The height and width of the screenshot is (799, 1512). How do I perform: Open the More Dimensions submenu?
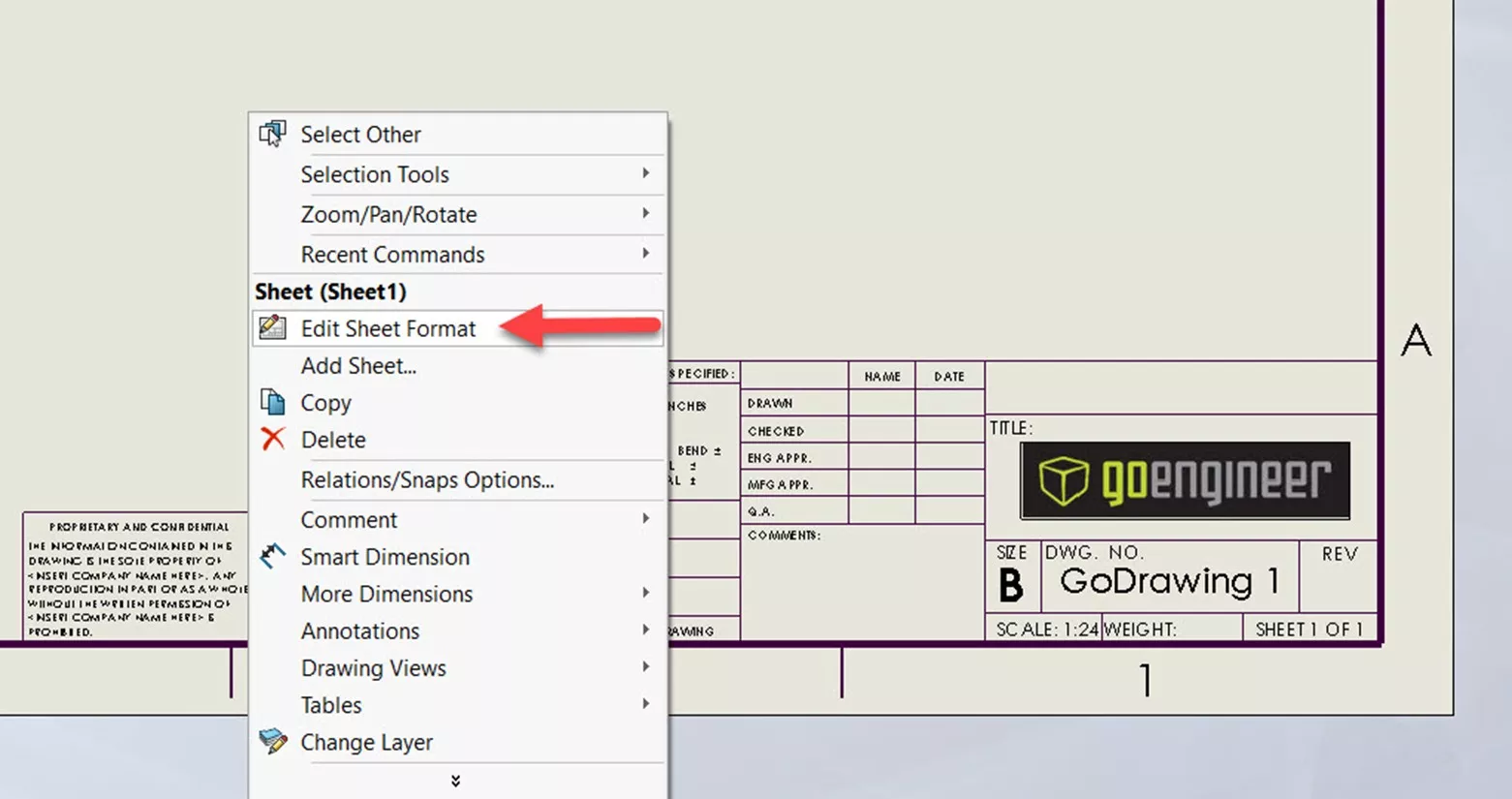tap(386, 594)
